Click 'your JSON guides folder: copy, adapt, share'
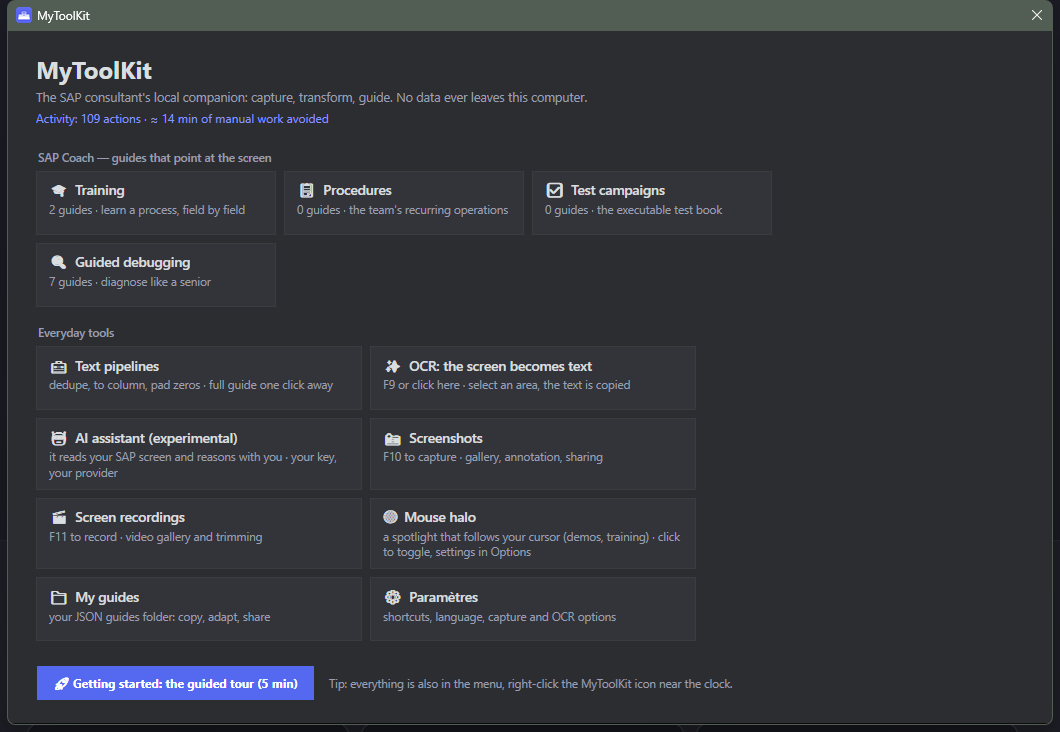The height and width of the screenshot is (732, 1060). tap(160, 617)
